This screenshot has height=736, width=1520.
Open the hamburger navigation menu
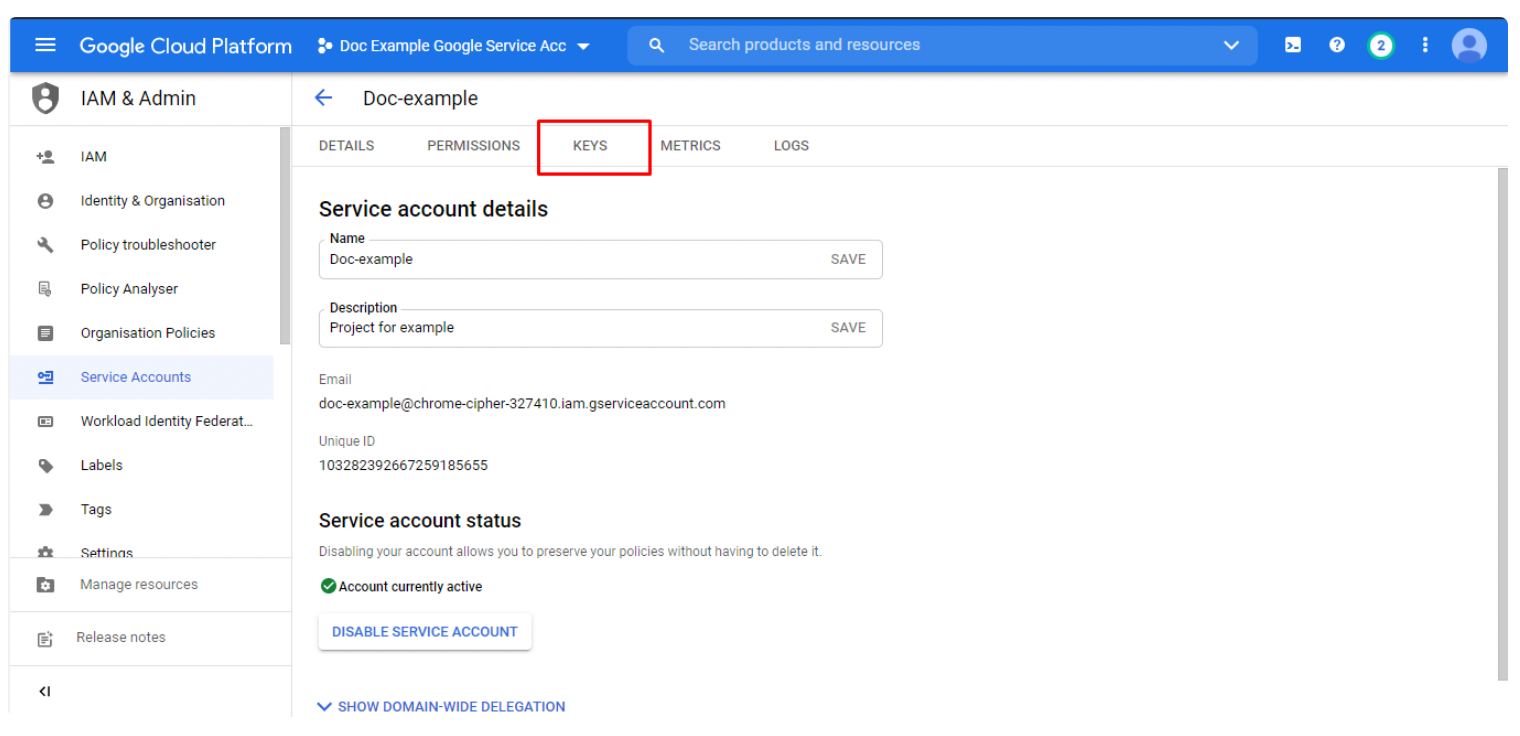(x=46, y=45)
